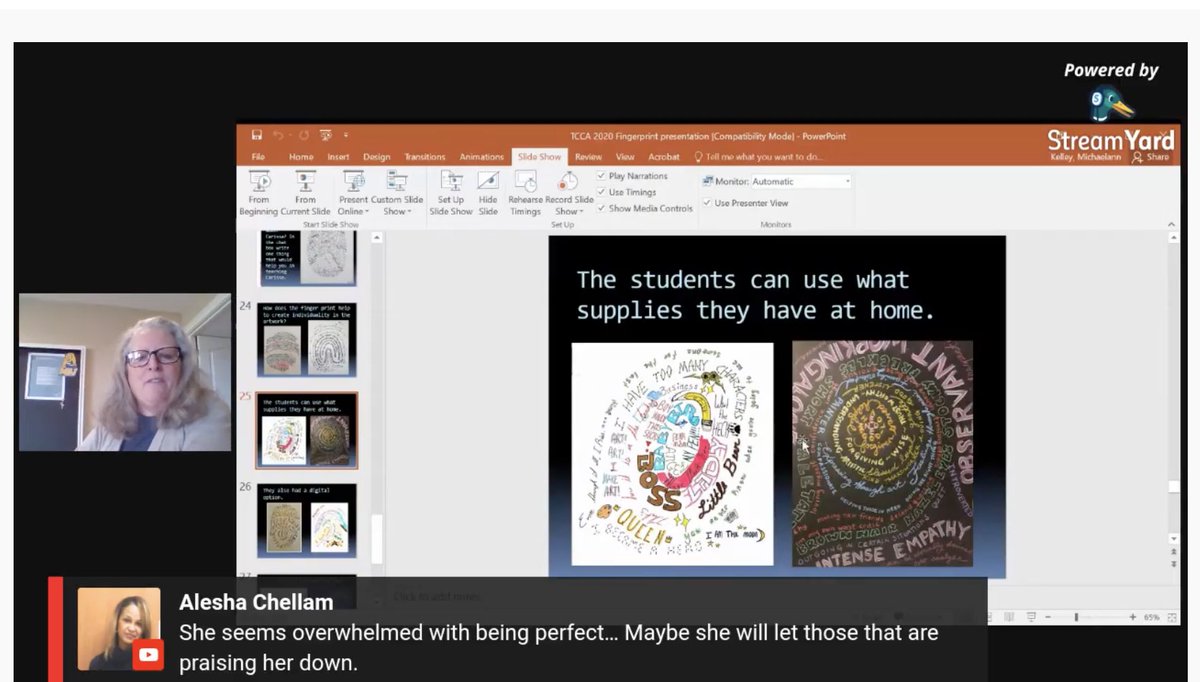Screen dimensions: 1200x682
Task: Switch to the Insert tab
Action: click(338, 157)
